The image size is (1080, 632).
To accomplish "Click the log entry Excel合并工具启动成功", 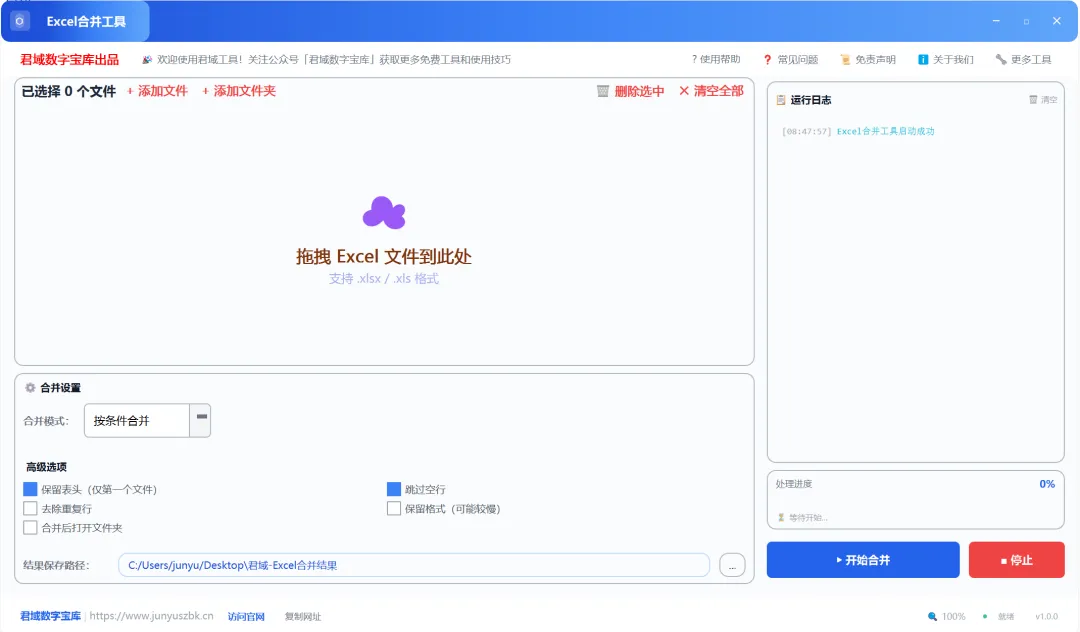I will point(885,131).
